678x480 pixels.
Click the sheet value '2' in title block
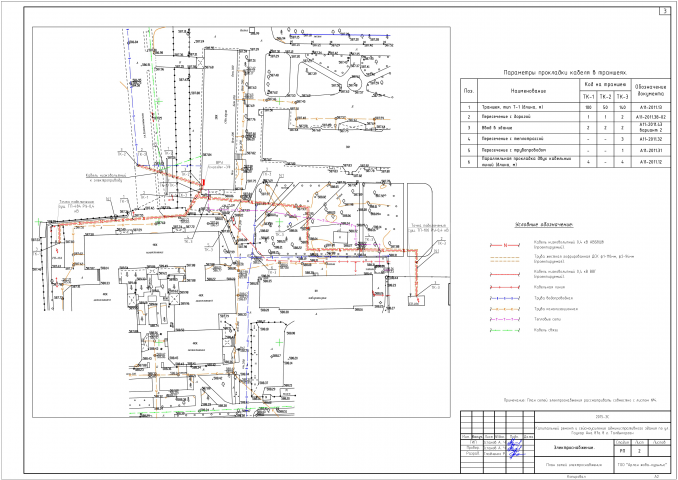tap(639, 451)
